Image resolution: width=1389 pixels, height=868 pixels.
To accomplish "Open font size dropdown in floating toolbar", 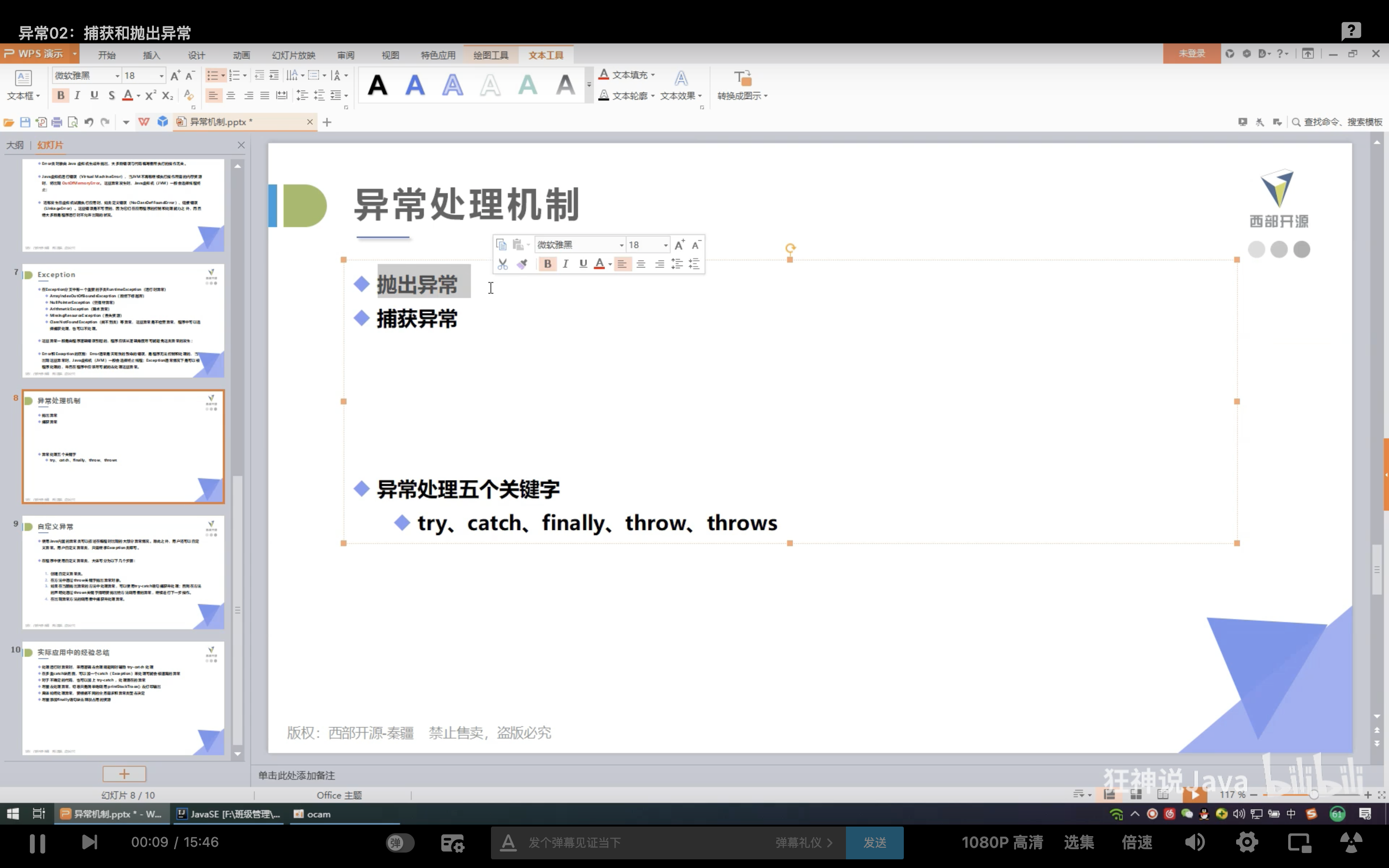I will pos(665,245).
